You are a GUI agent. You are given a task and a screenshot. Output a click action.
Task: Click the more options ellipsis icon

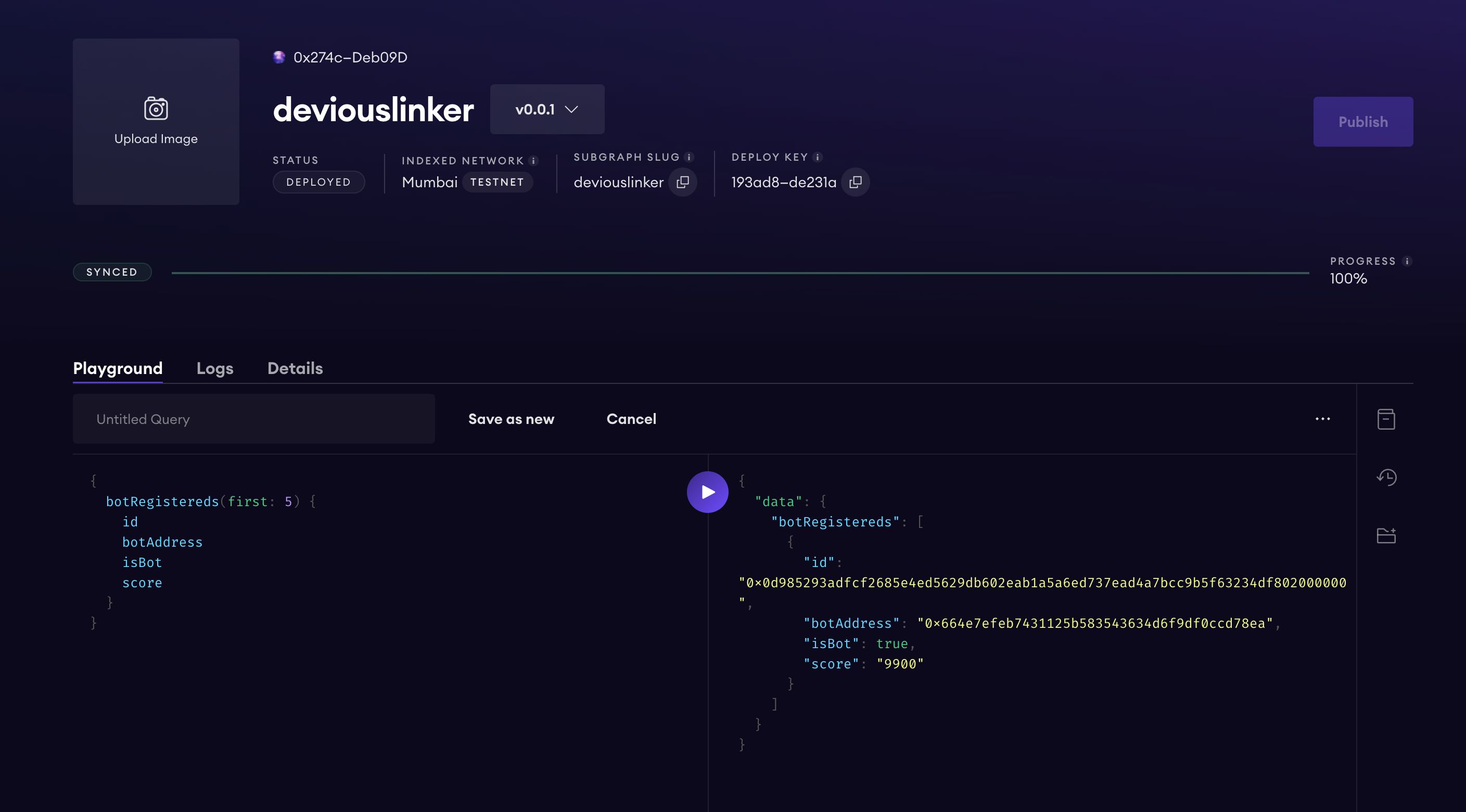tap(1323, 418)
